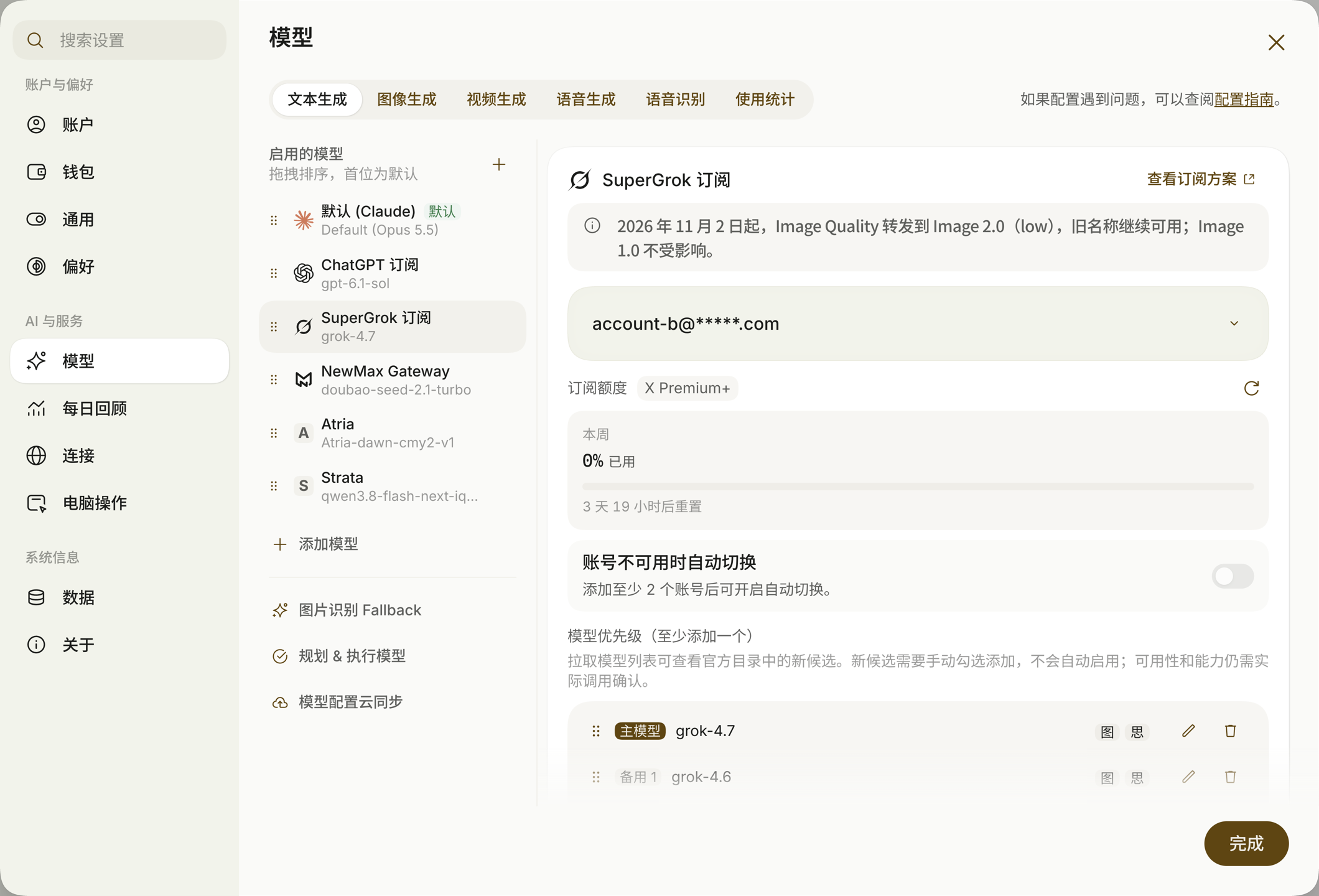
Task: Select the Atria model entry
Action: [x=393, y=433]
